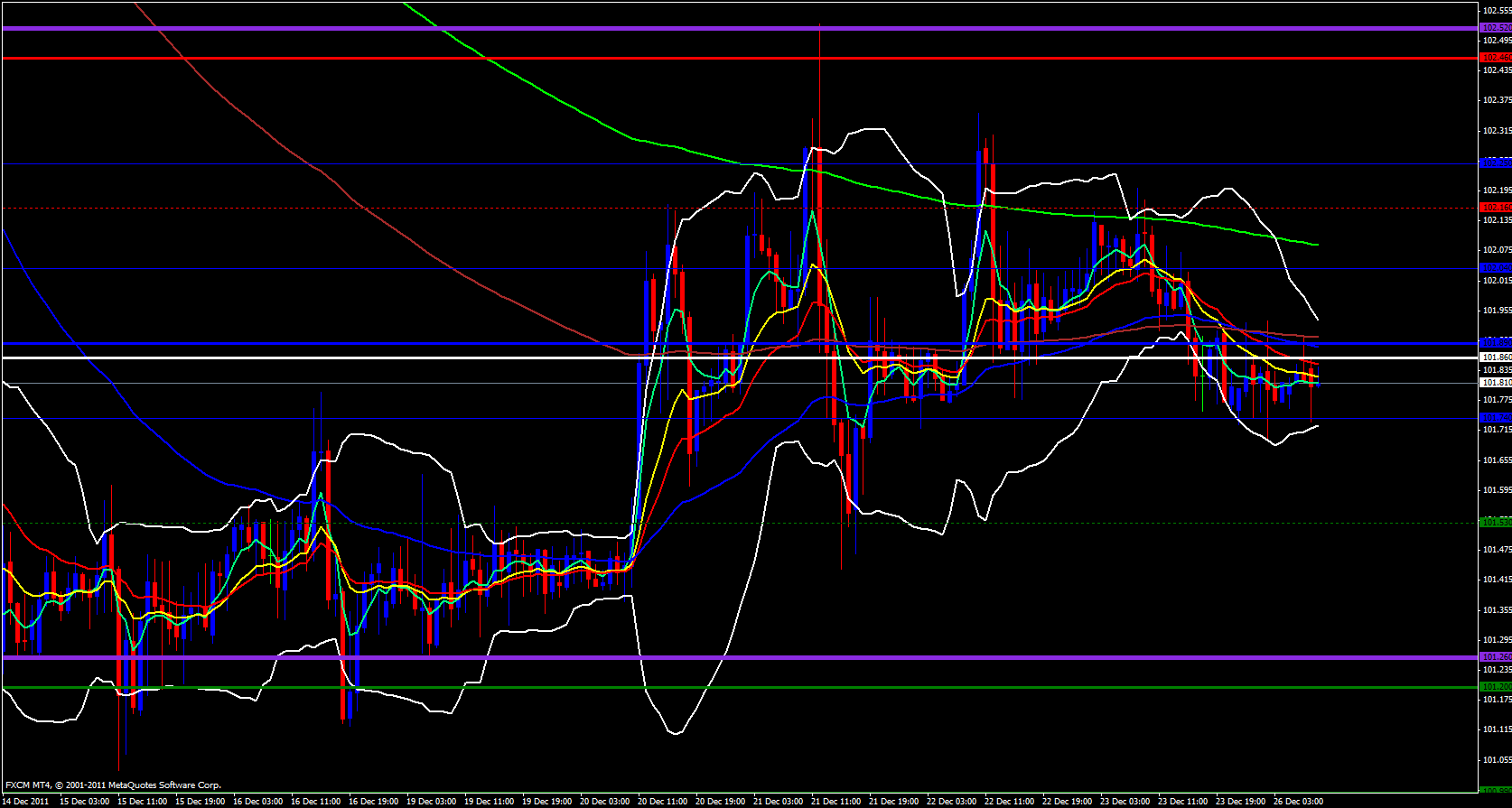
Task: Click the 22 Dec 03:00 time label
Action: tap(951, 802)
